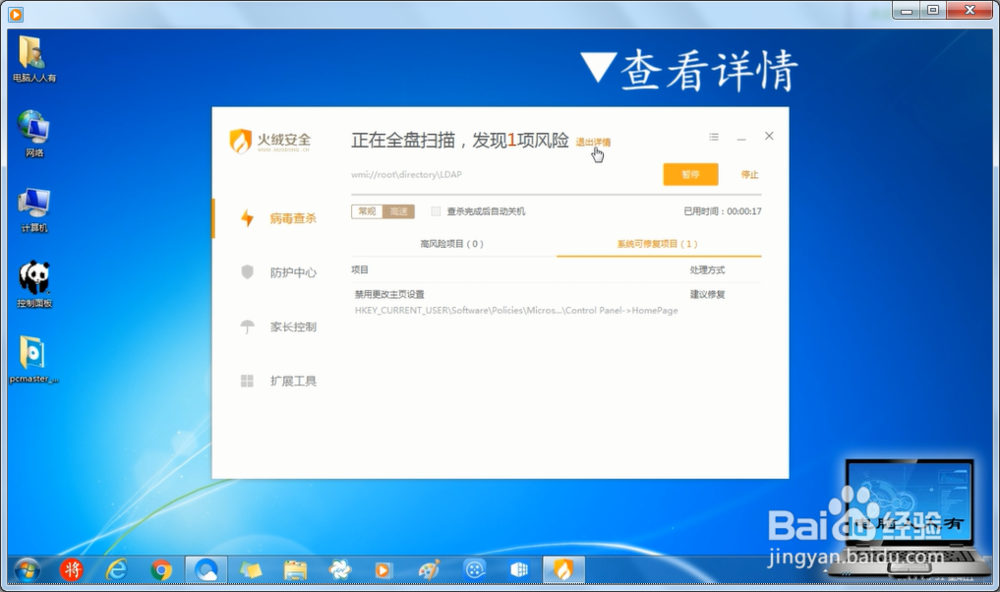Click the wmi://root\directory\LDAP scanning path
This screenshot has height=592, width=1000.
click(x=406, y=174)
